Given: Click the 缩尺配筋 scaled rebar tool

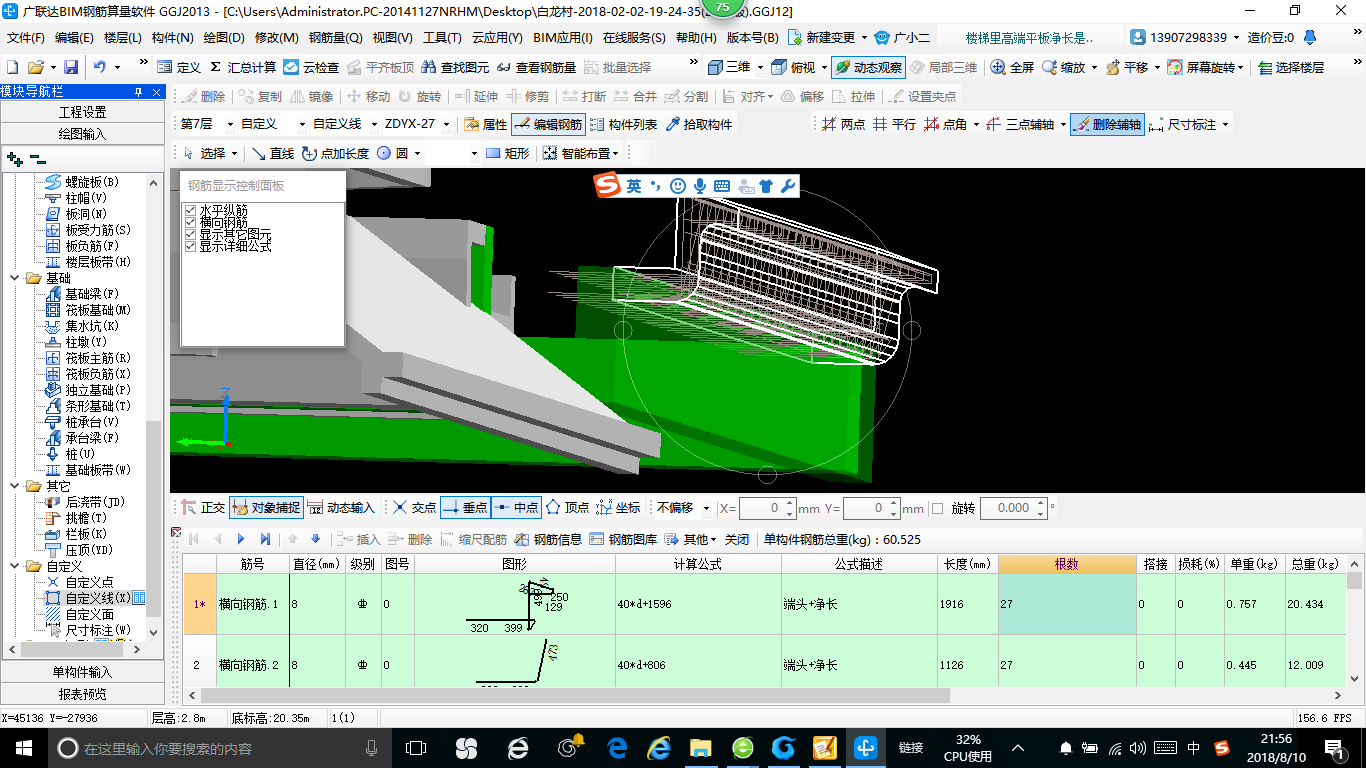Looking at the screenshot, I should (x=473, y=539).
